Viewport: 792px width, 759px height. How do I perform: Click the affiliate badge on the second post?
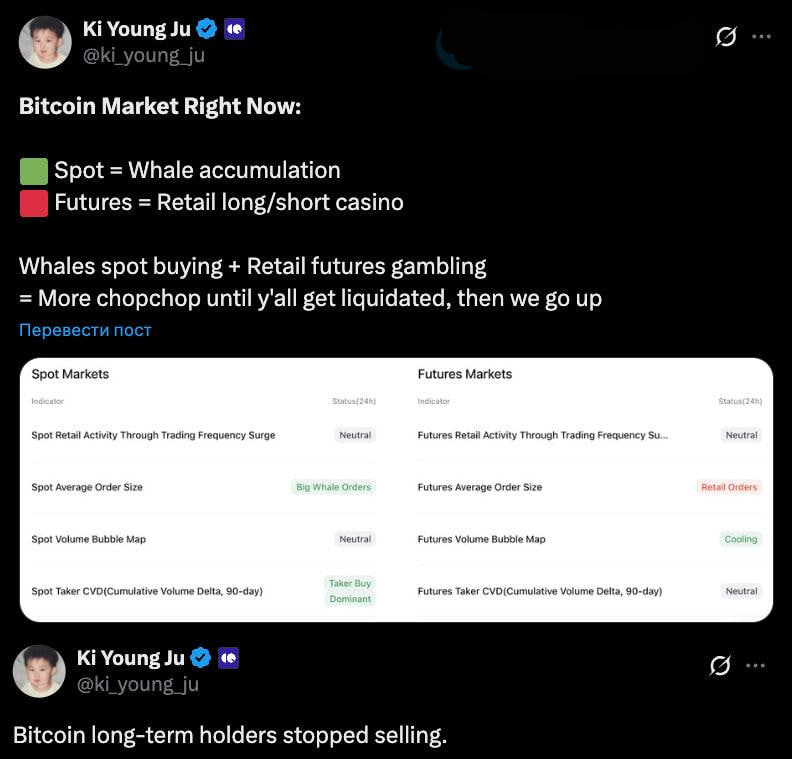[x=228, y=657]
